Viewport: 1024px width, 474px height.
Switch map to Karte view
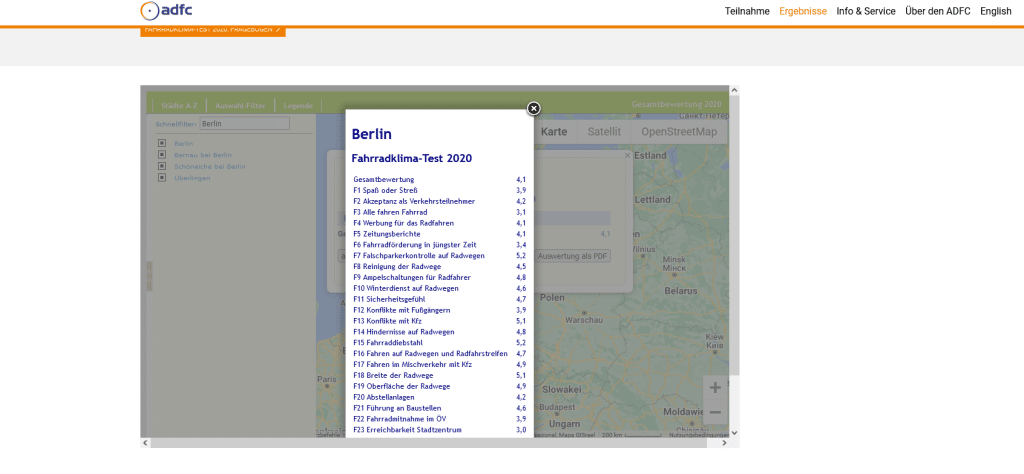pos(554,132)
